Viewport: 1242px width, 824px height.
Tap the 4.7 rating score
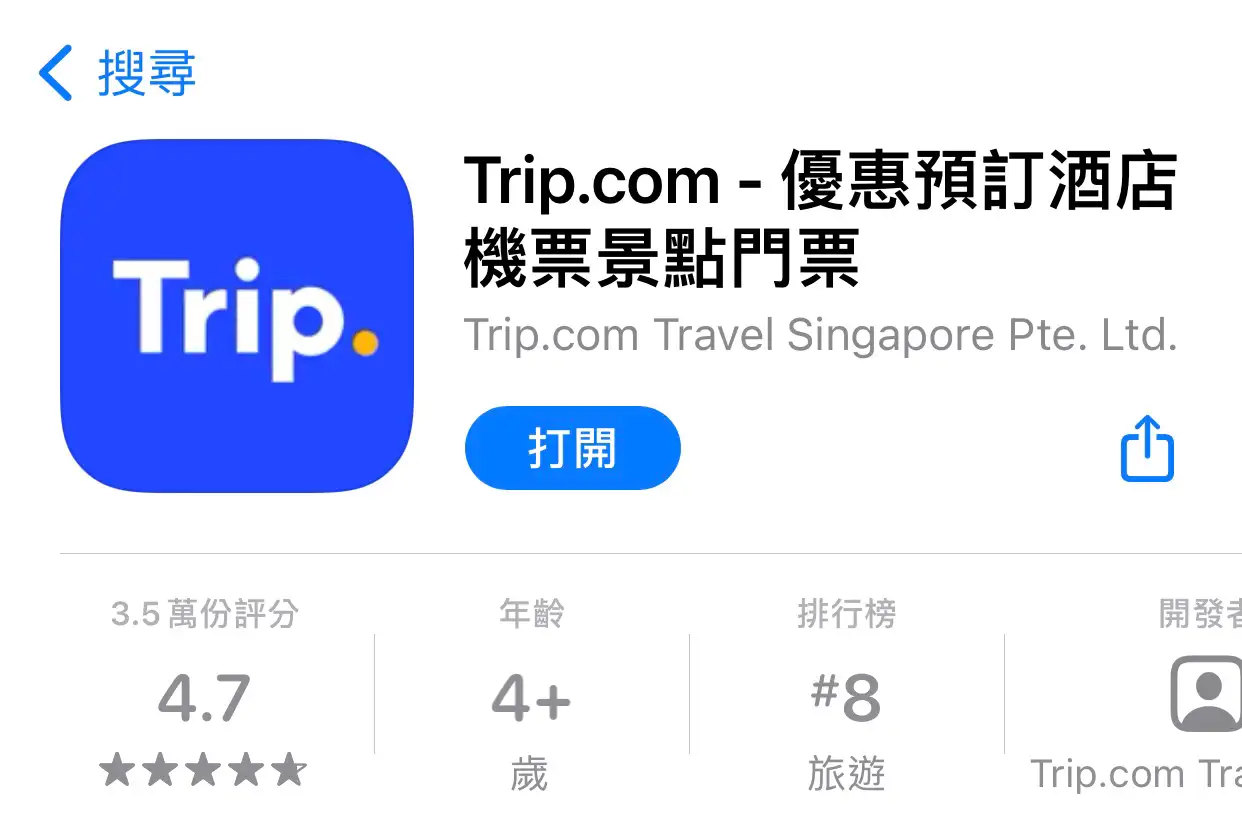point(204,698)
